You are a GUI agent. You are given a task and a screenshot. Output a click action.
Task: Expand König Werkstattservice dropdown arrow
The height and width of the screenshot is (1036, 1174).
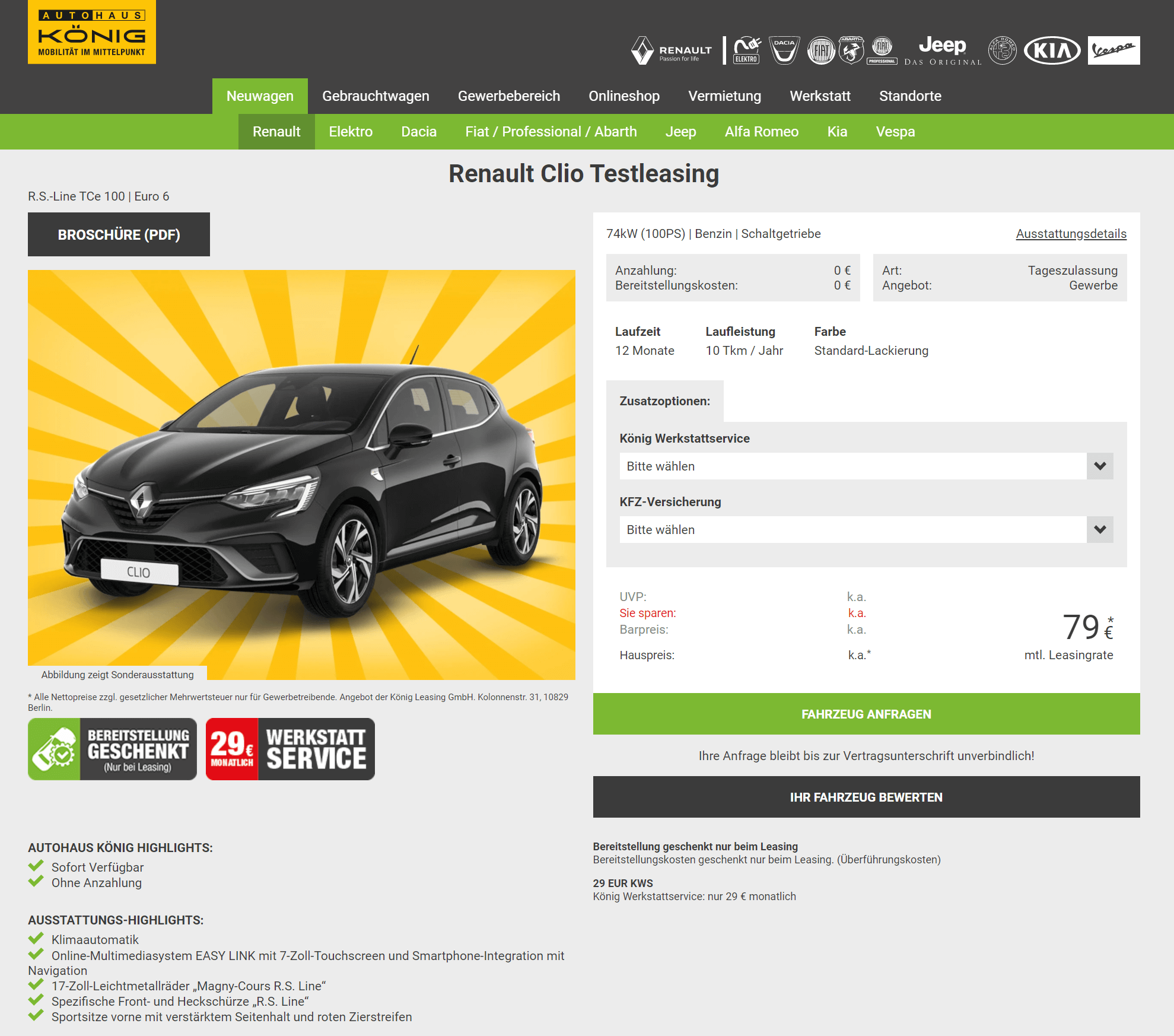1100,466
